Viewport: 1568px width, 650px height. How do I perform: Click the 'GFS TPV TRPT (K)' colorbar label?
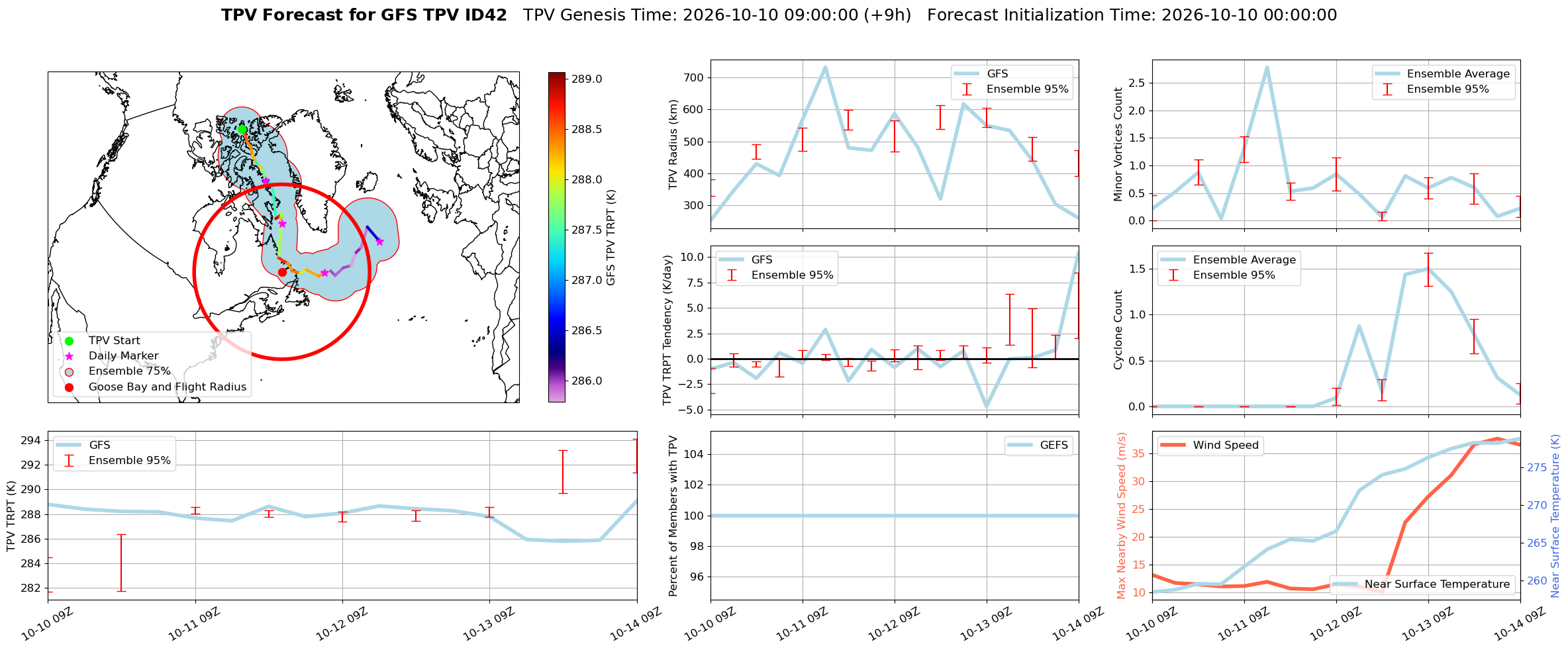(611, 237)
